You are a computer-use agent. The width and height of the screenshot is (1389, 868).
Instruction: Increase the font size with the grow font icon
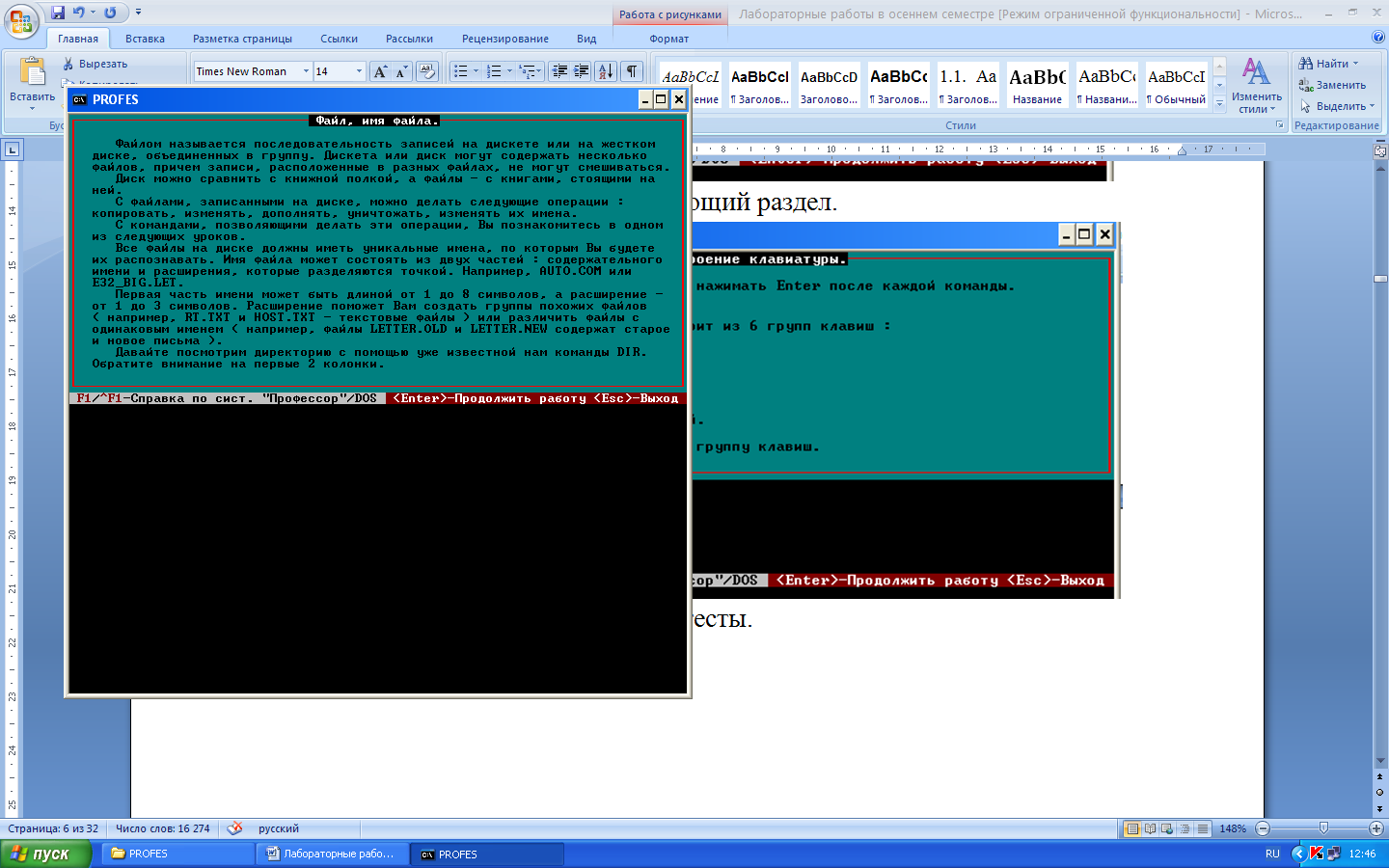380,71
